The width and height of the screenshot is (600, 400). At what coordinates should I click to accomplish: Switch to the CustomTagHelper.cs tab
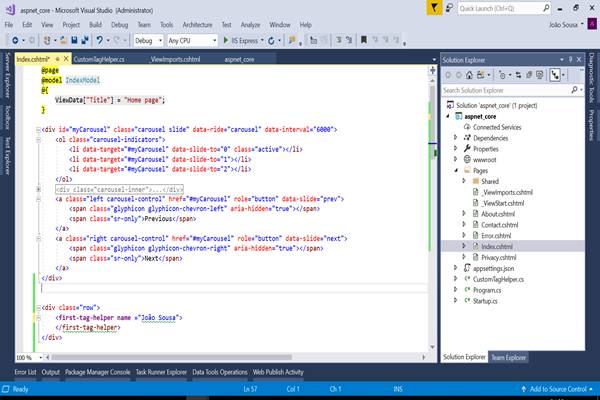pyautogui.click(x=99, y=60)
